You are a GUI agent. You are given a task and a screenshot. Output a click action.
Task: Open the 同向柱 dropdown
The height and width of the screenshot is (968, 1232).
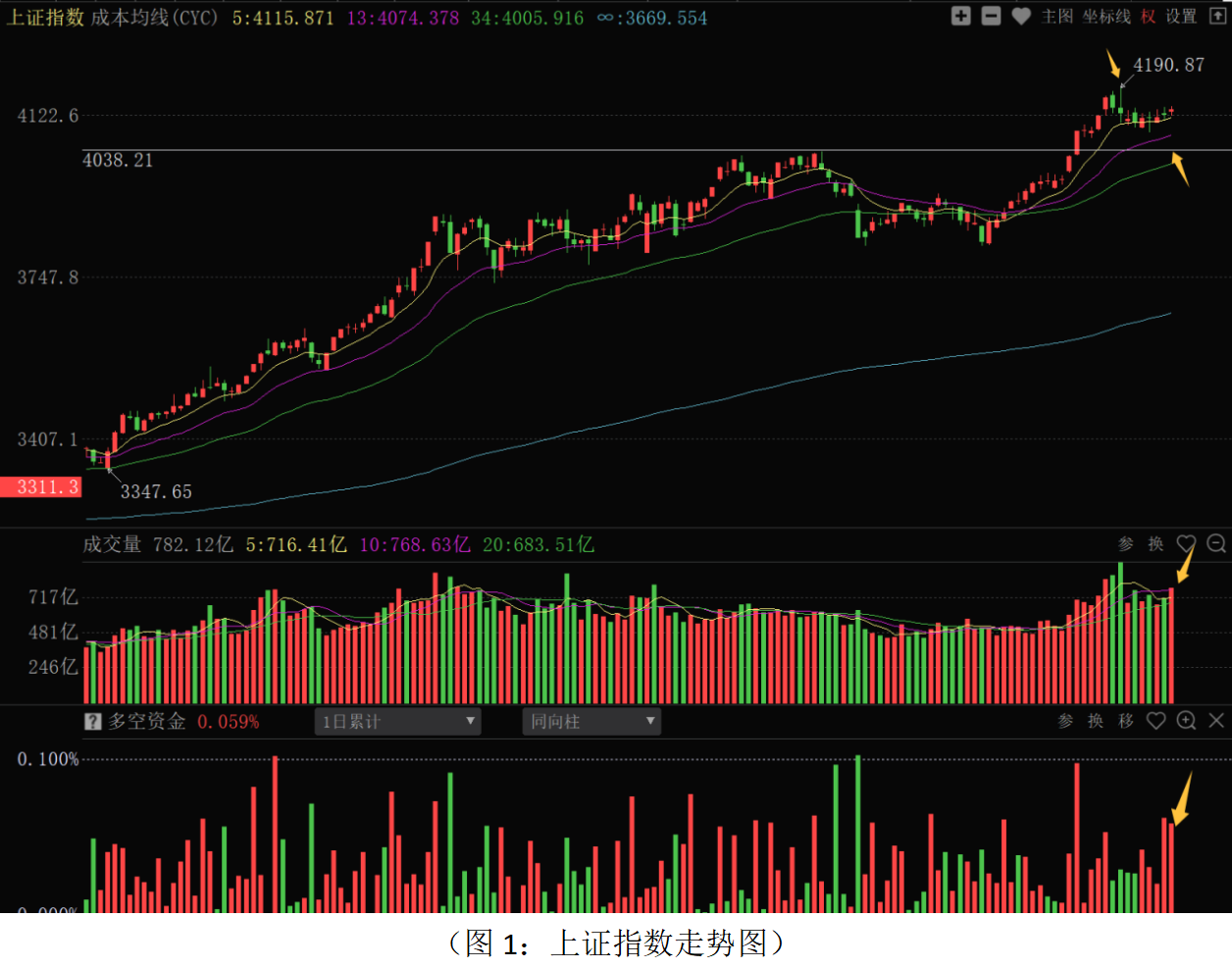pos(591,722)
